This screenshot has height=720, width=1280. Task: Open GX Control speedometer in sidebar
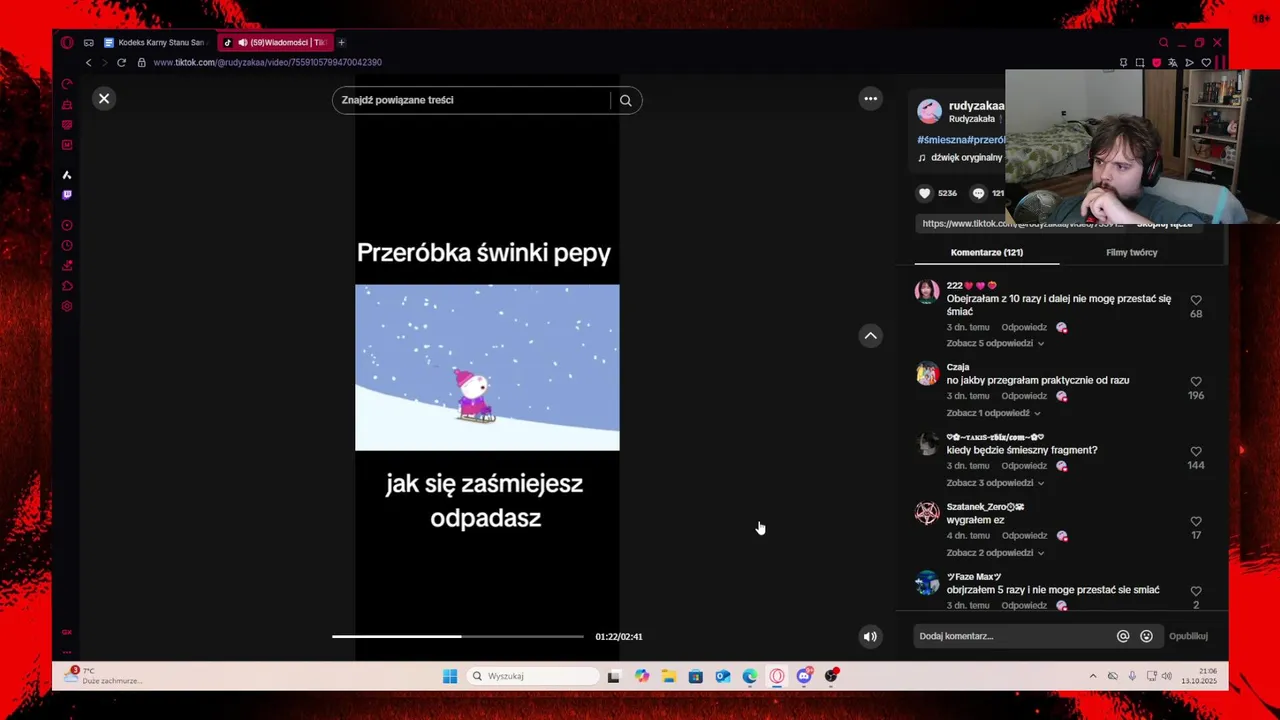pyautogui.click(x=67, y=84)
